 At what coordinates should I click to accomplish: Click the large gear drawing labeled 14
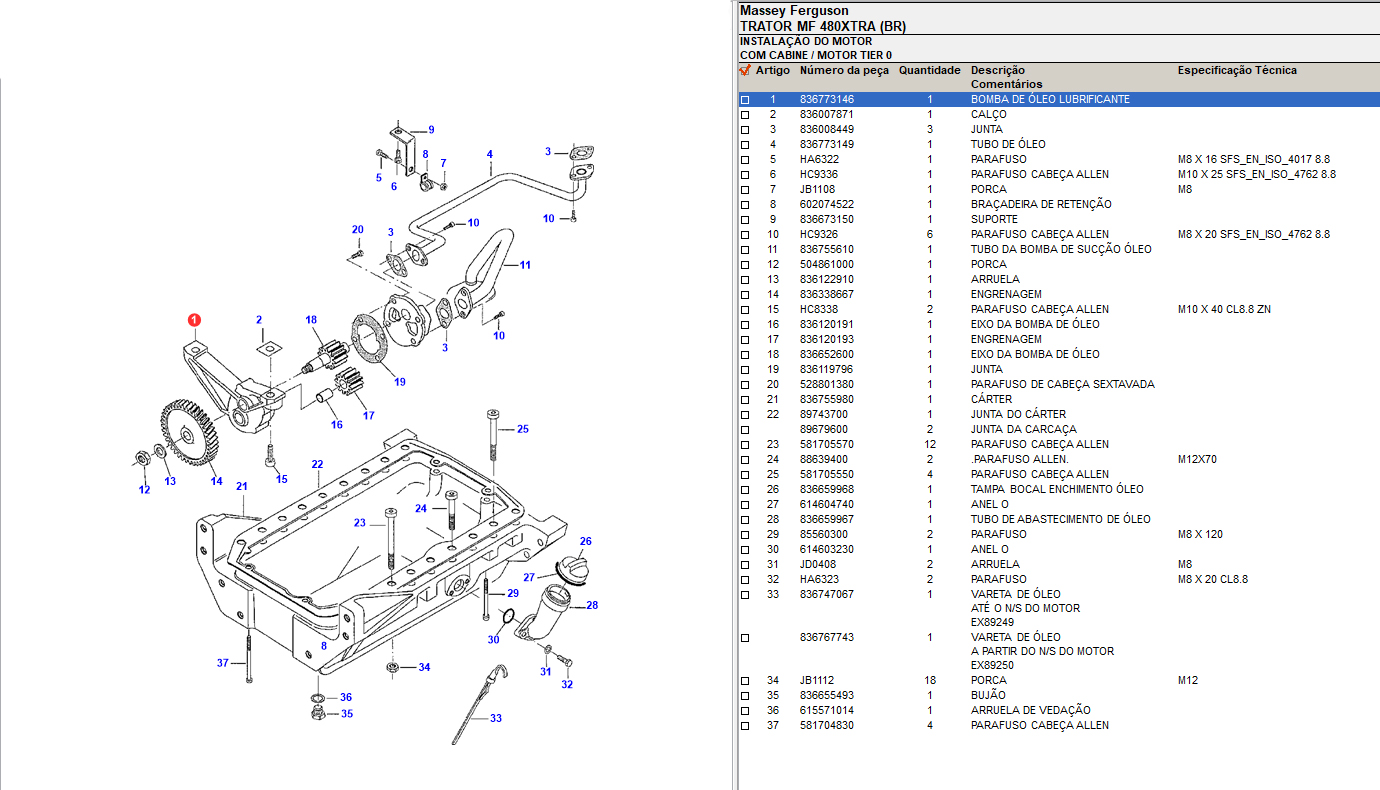pos(186,431)
